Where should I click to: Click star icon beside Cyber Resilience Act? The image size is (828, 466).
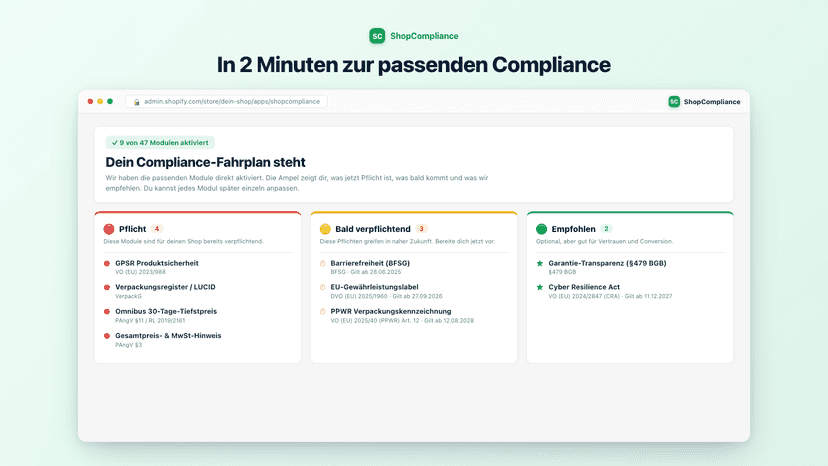(x=540, y=287)
